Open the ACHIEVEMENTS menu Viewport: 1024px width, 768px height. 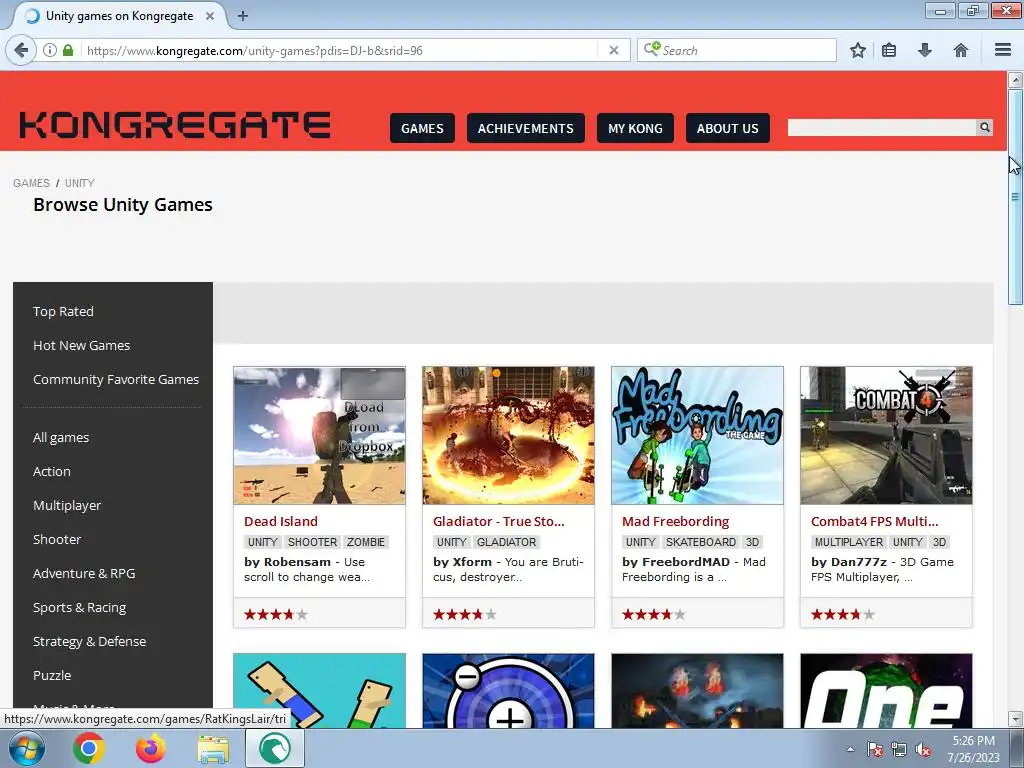point(526,128)
